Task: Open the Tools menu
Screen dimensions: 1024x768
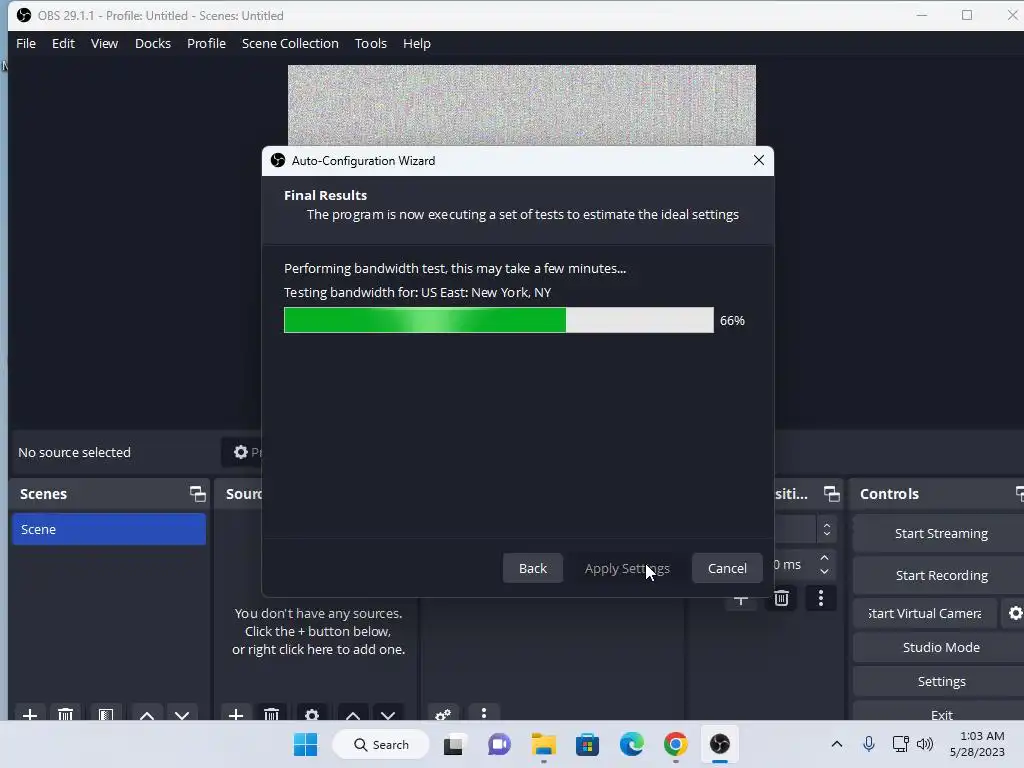Action: (x=371, y=43)
